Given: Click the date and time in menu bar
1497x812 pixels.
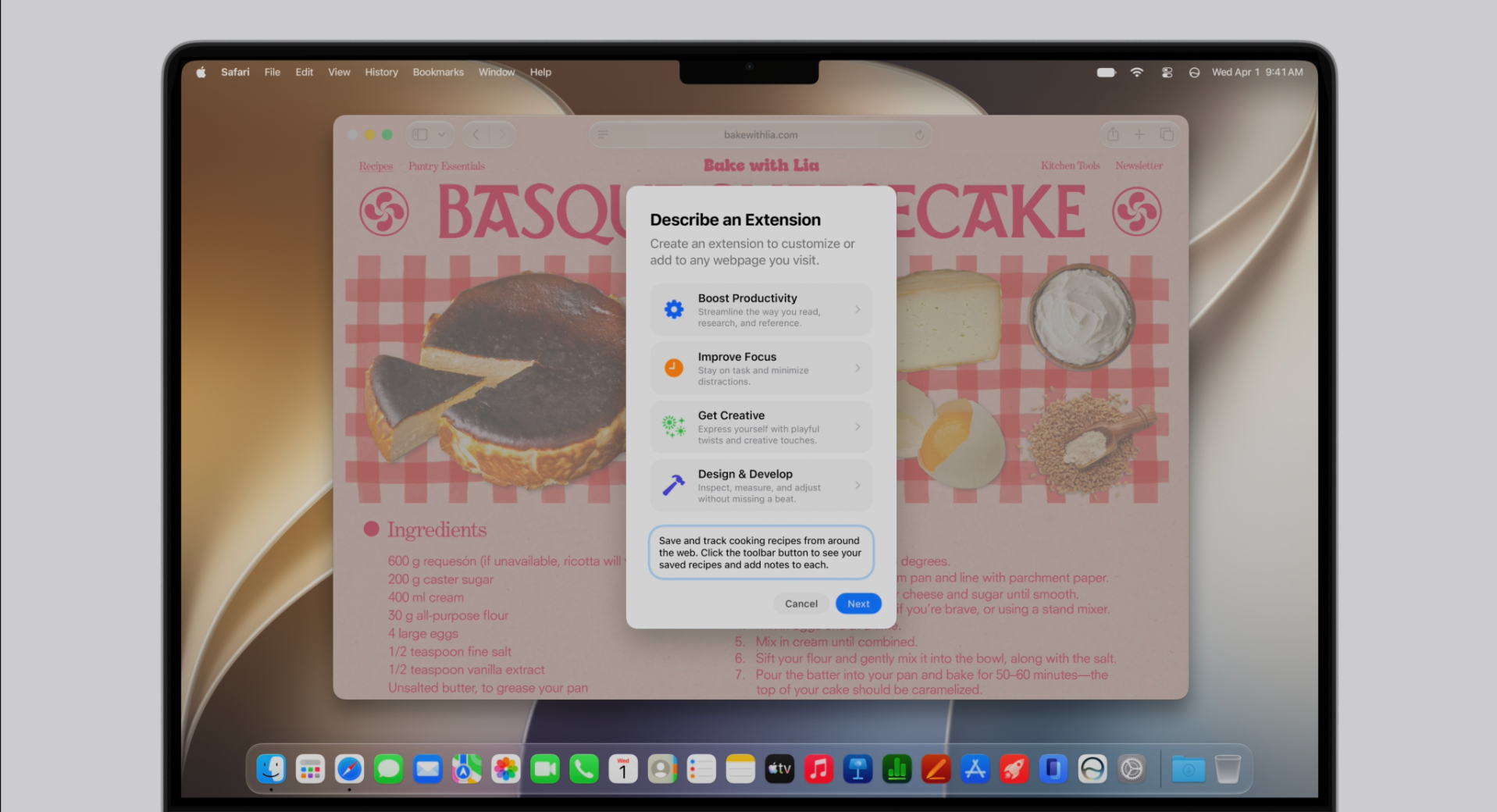Looking at the screenshot, I should click(x=1257, y=72).
